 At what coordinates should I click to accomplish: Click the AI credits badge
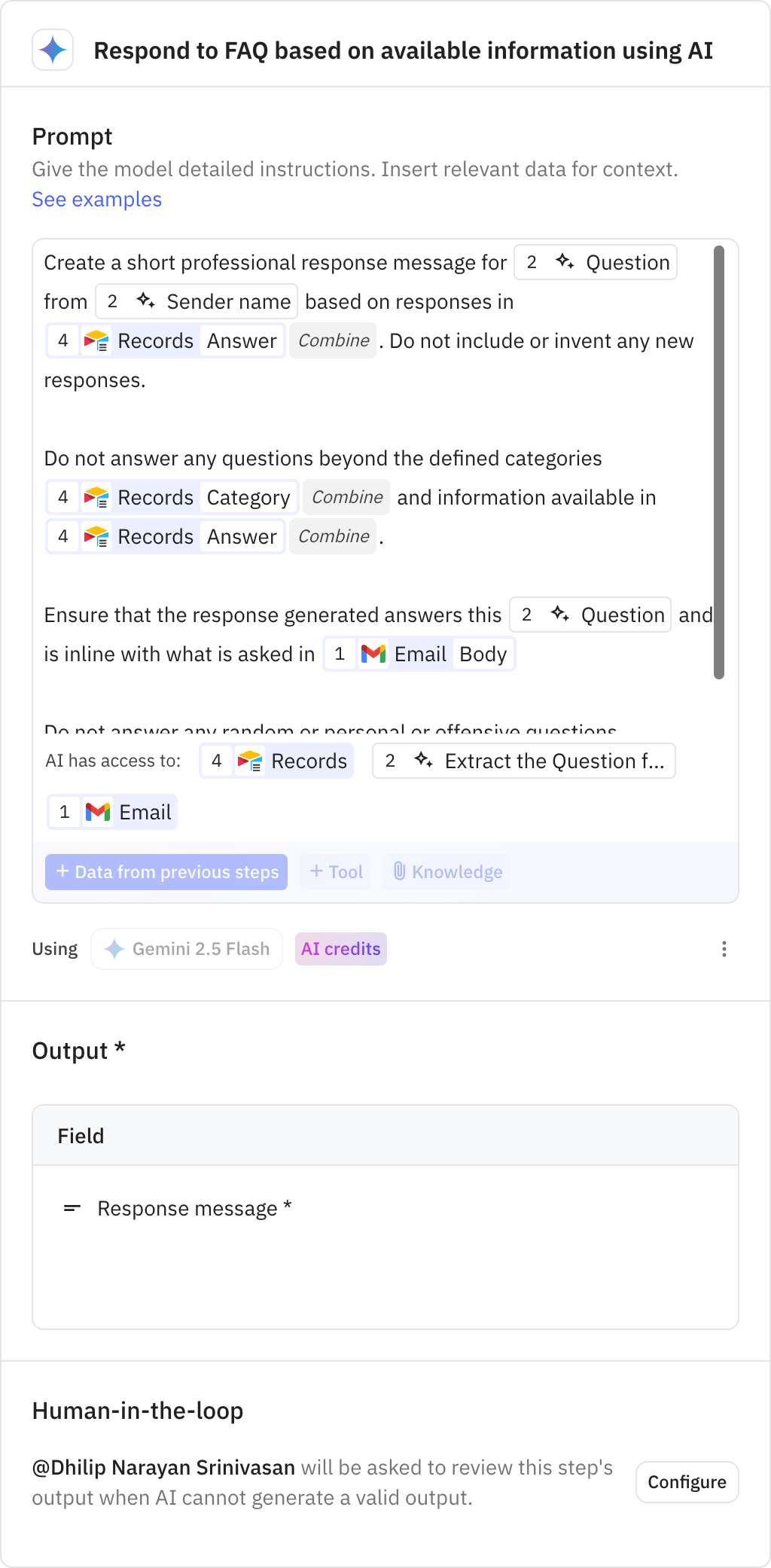(341, 949)
